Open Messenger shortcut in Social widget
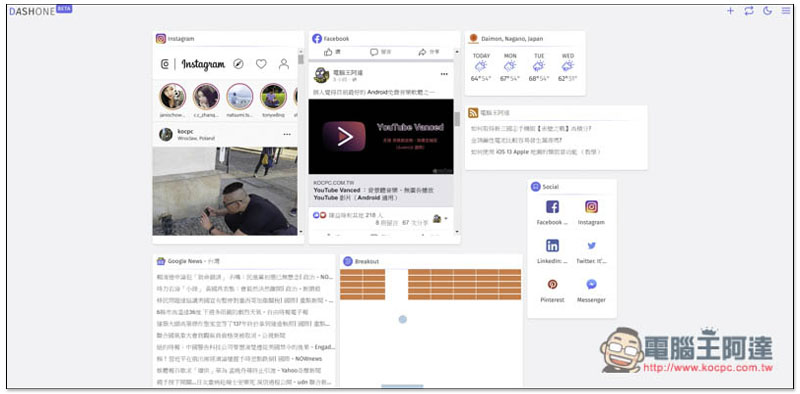This screenshot has height=394, width=800. pos(591,289)
